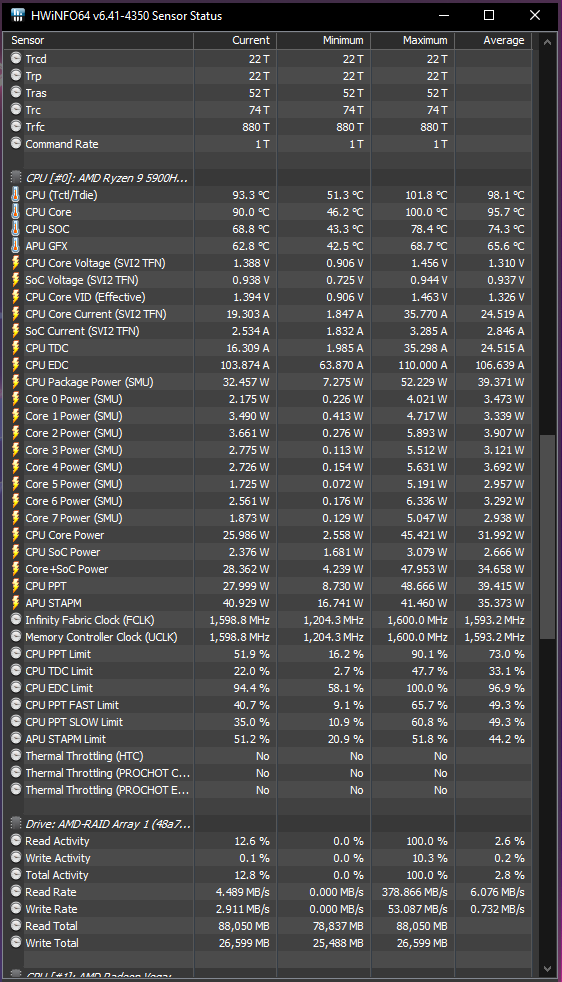Image resolution: width=562 pixels, height=982 pixels.
Task: Click the Current column header
Action: click(235, 40)
